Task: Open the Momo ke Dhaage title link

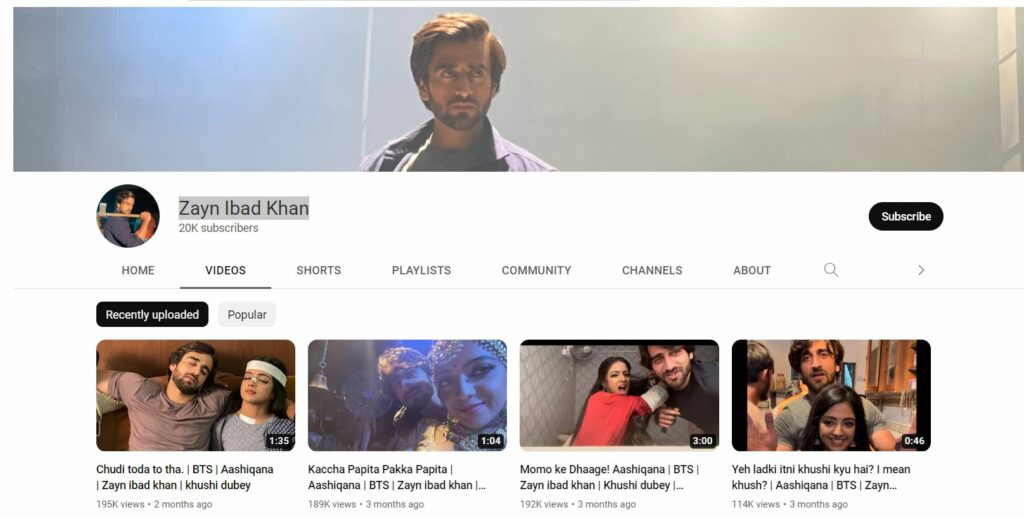Action: coord(609,477)
